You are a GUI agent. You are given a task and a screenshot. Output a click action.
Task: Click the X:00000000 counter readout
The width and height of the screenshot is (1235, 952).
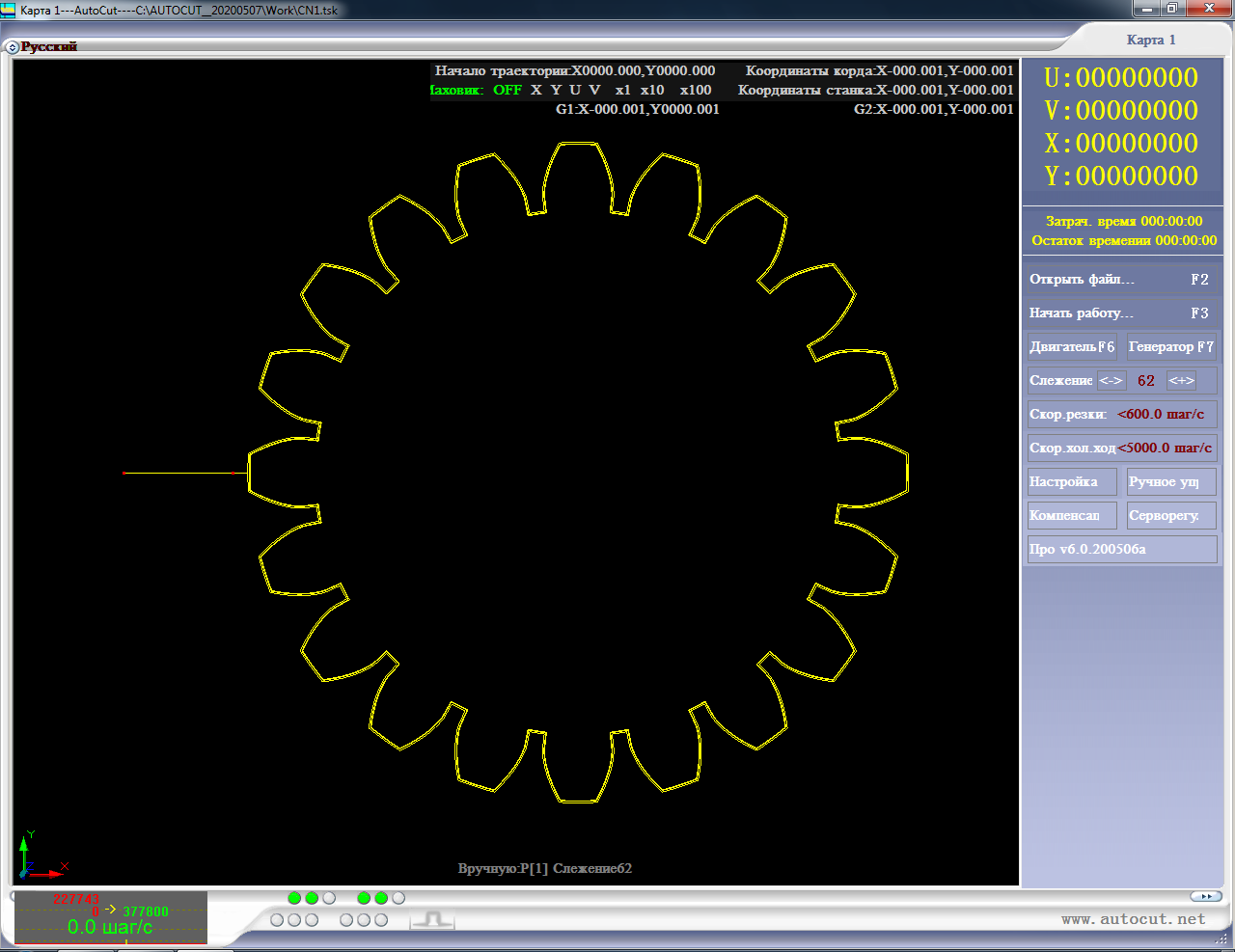point(1121,144)
